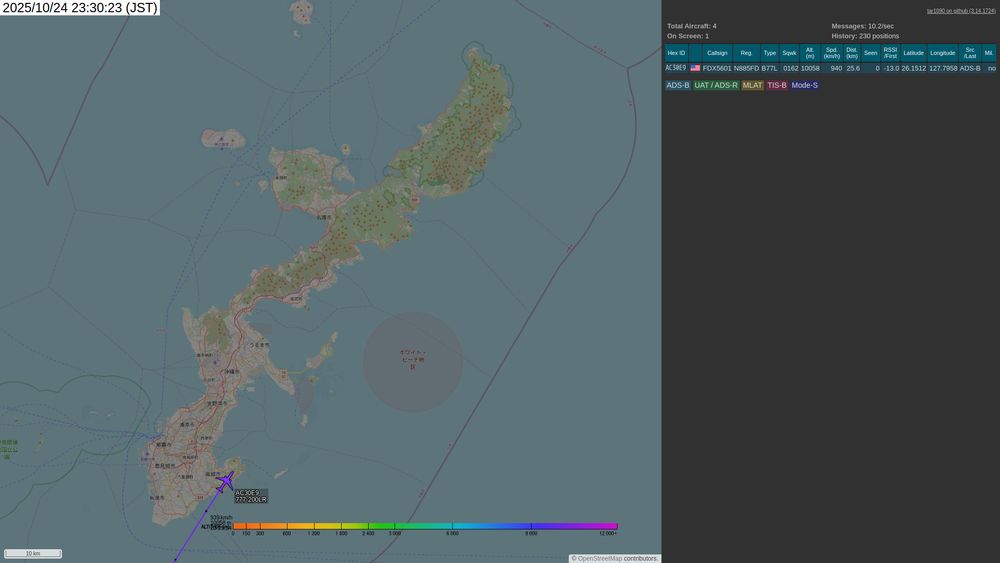Click the altitude color scale bar
Screen dimensions: 1000x563
425,526
